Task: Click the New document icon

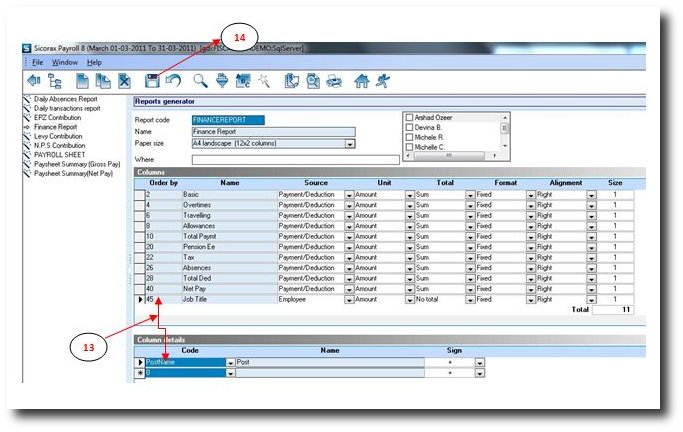Action: [84, 80]
